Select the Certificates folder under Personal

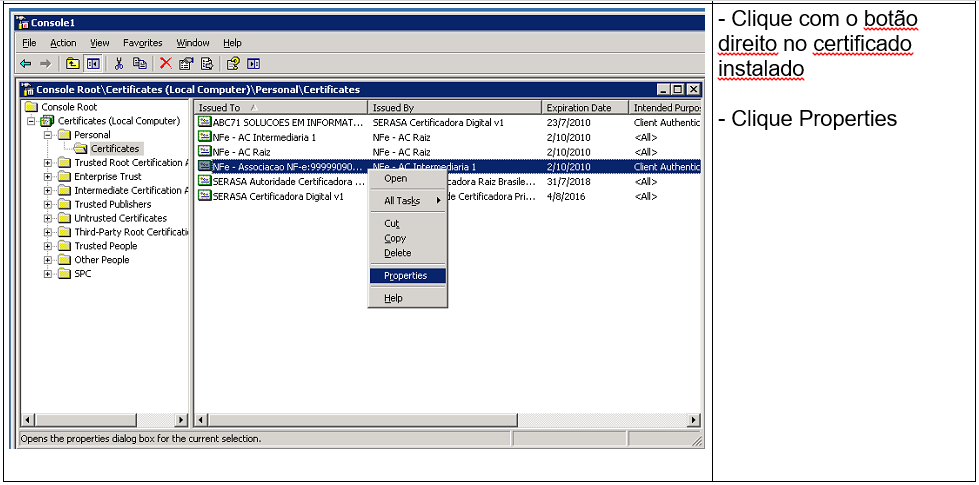[114, 149]
